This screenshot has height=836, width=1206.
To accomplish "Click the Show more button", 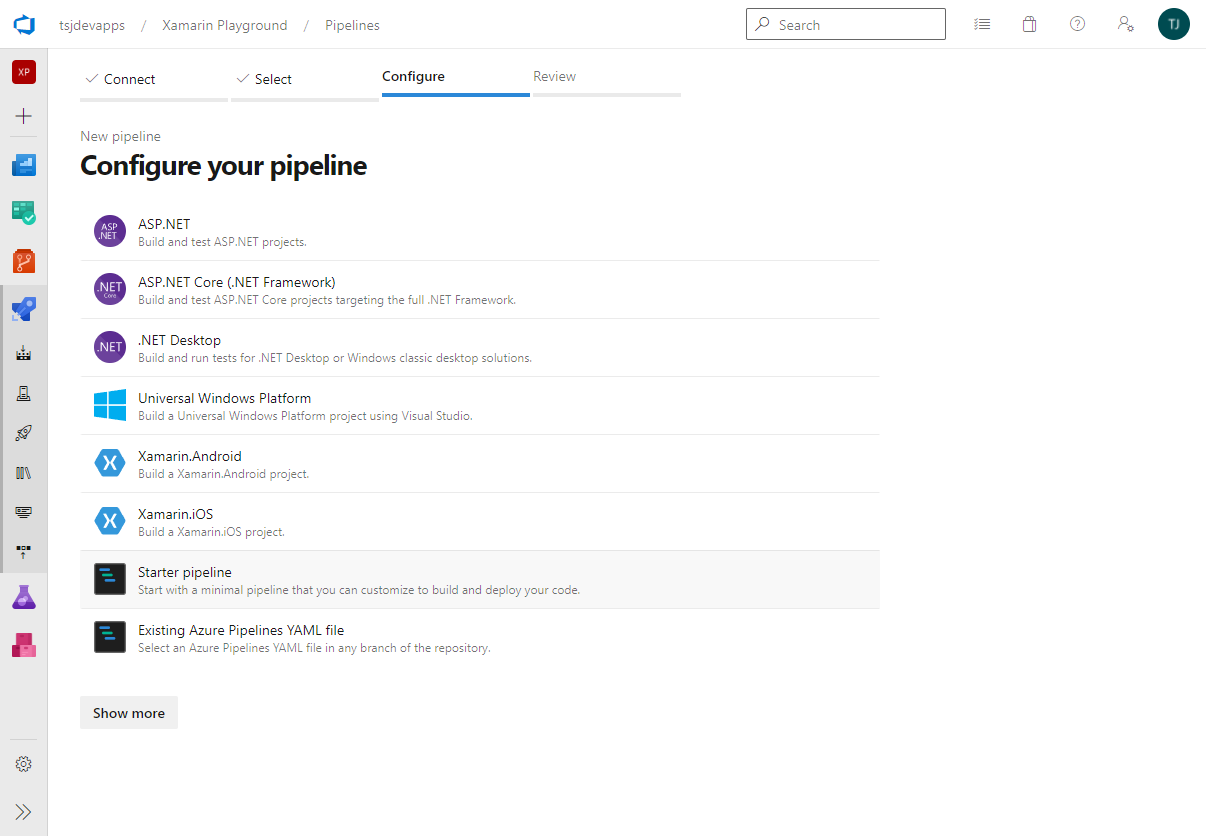I will tap(129, 713).
